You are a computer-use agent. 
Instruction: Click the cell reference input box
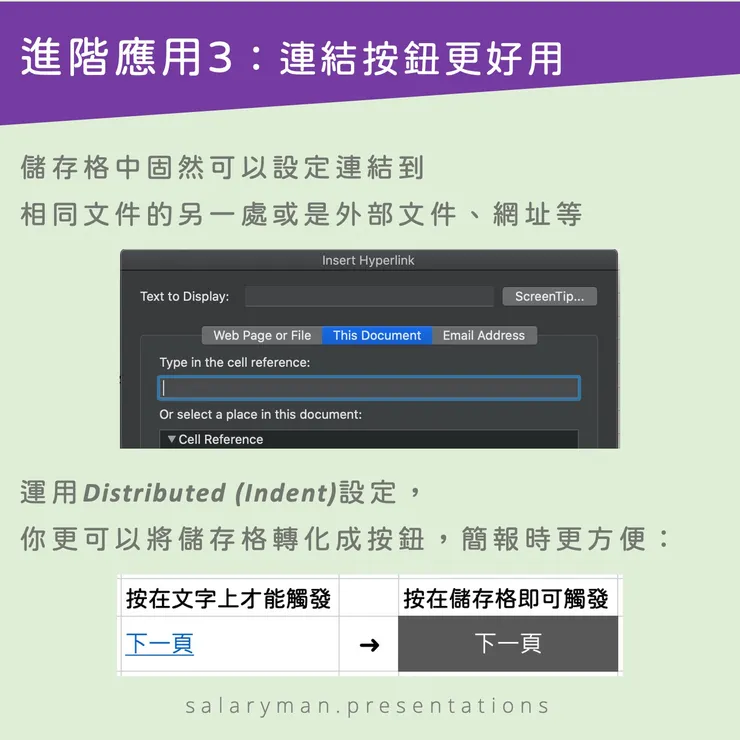click(369, 388)
